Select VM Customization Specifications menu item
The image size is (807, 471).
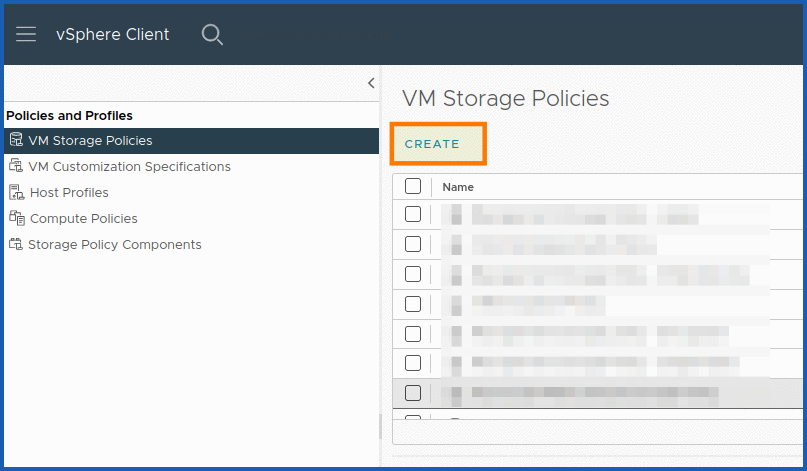click(129, 166)
